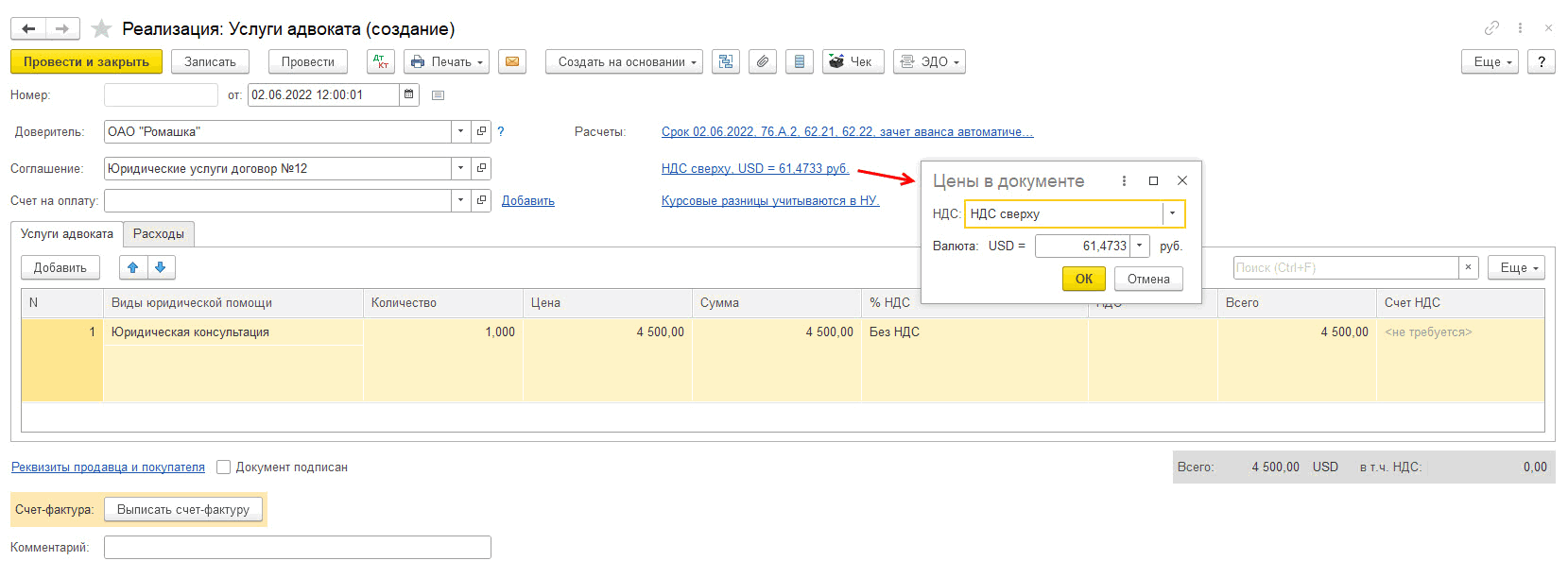Click the calendar icon in date field
This screenshot has height=561, width=1568.
point(409,94)
